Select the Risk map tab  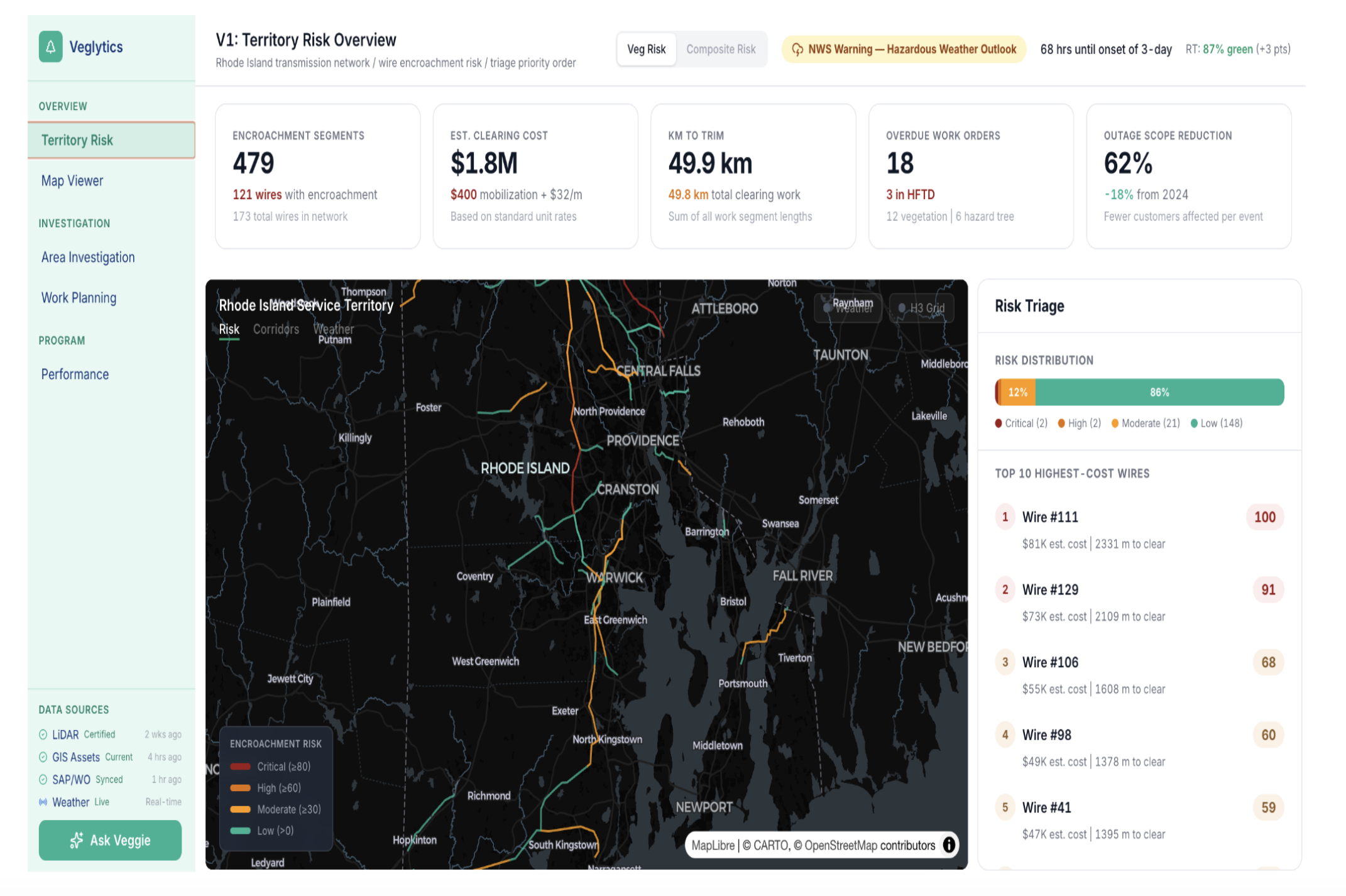(x=229, y=329)
